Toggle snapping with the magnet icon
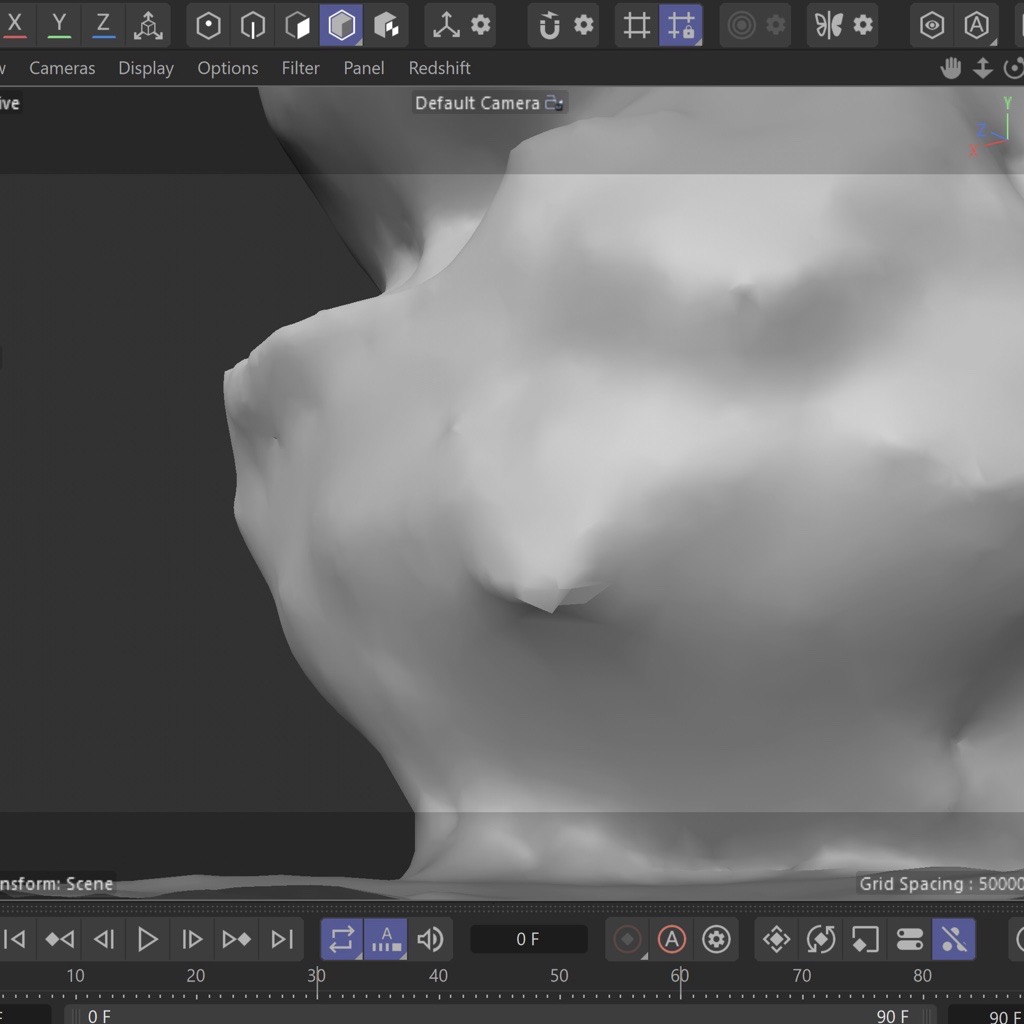Viewport: 1024px width, 1024px height. (x=549, y=26)
